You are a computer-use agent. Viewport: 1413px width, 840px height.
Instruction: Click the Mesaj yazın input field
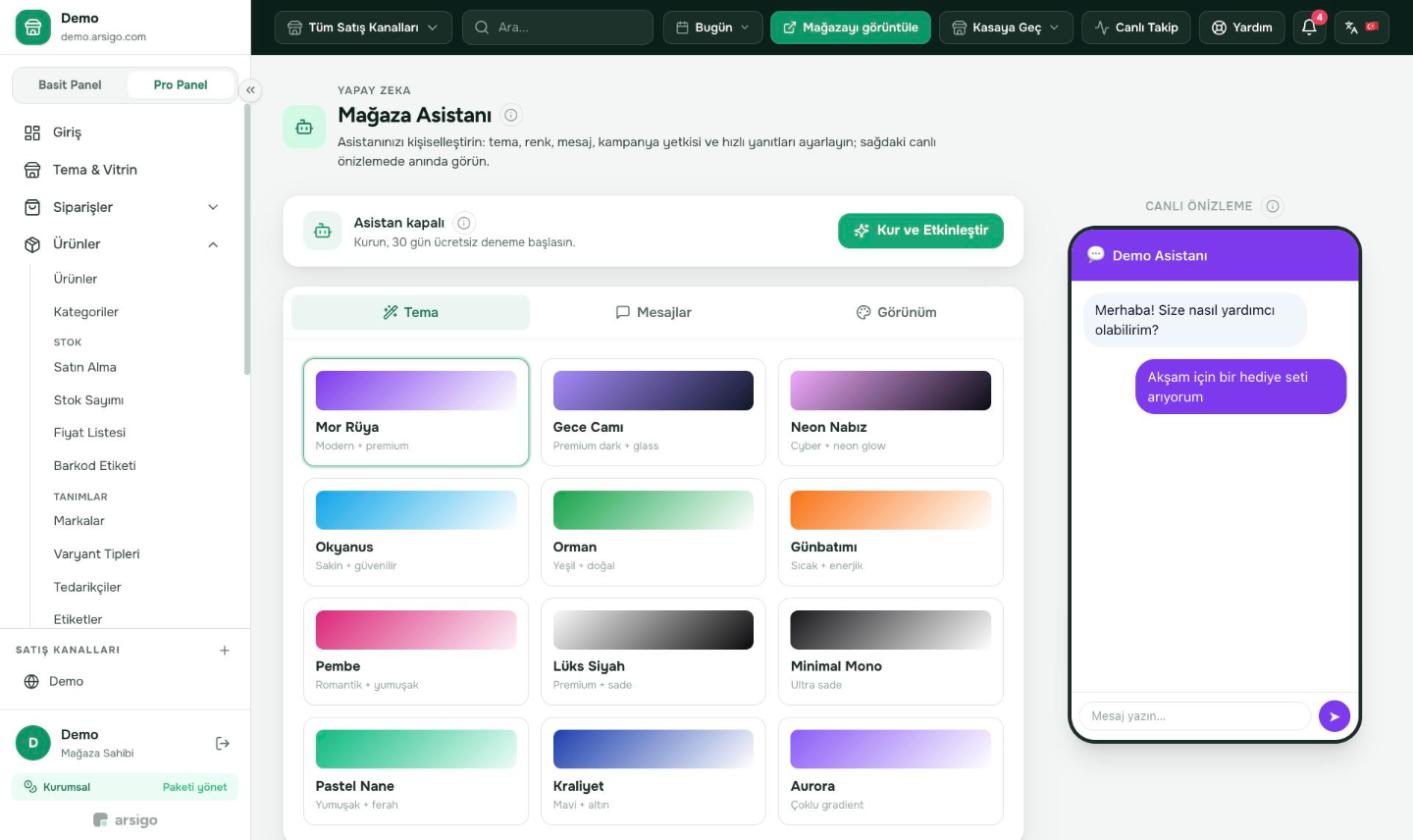pyautogui.click(x=1194, y=716)
